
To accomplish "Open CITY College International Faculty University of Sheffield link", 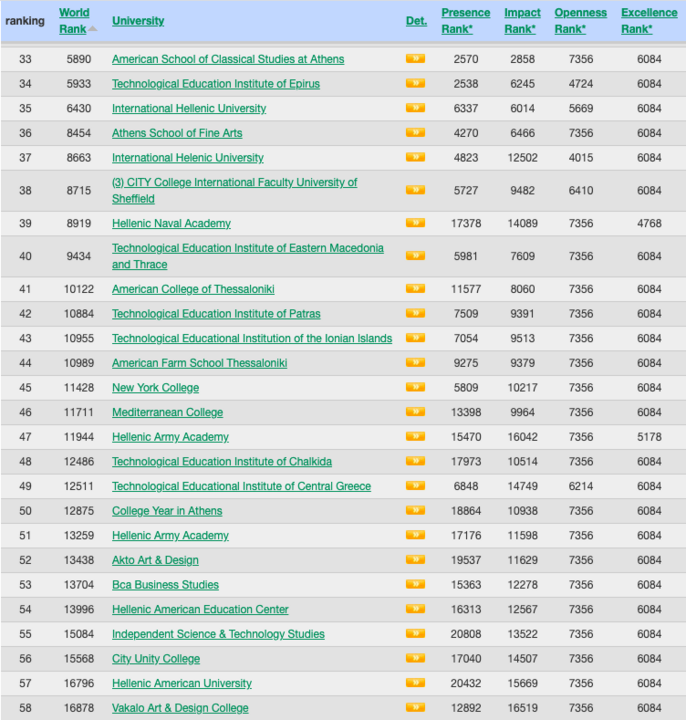I will coord(234,191).
